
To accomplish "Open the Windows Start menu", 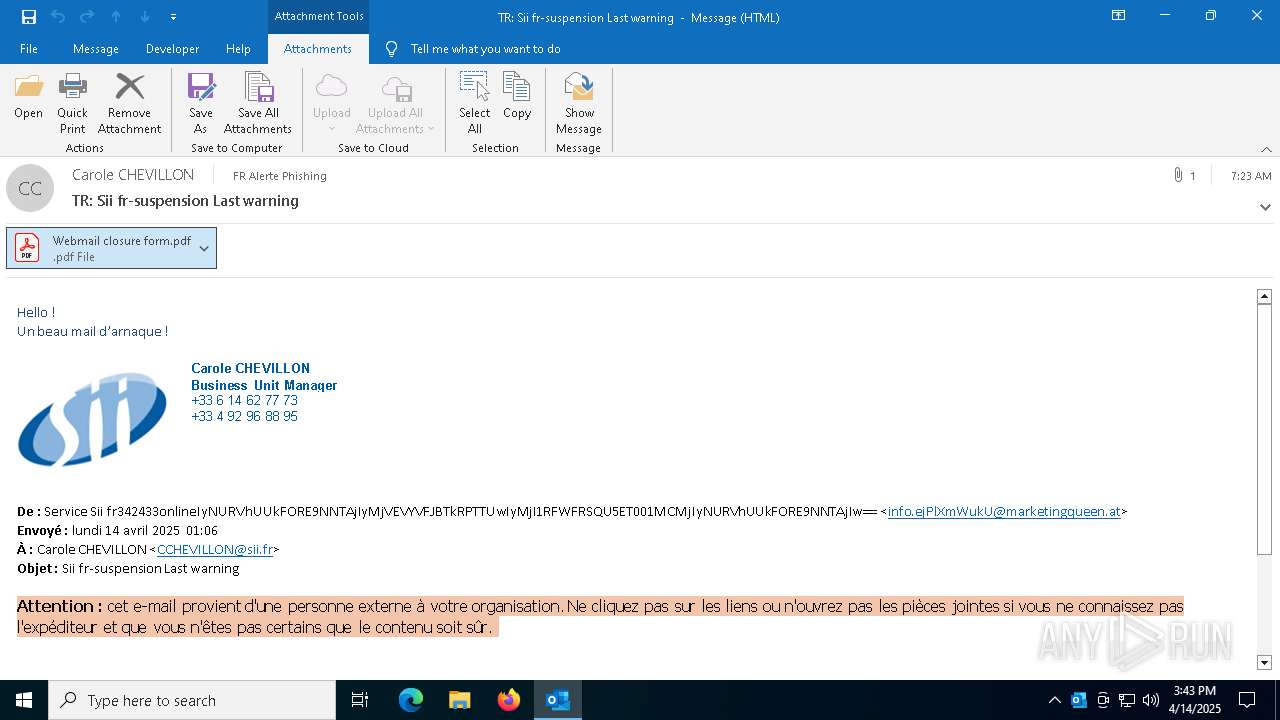I will (x=24, y=700).
